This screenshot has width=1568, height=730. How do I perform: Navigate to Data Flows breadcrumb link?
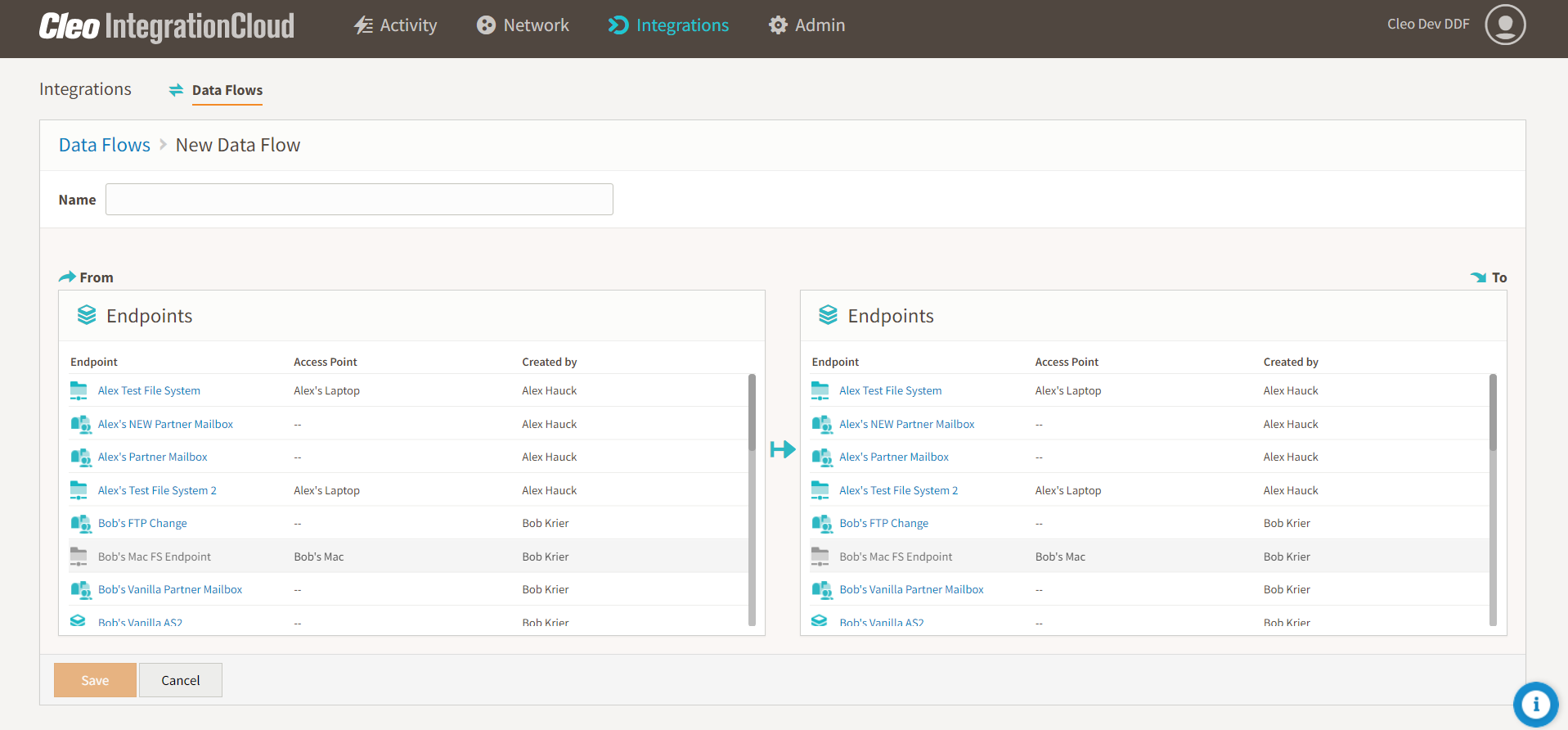pyautogui.click(x=105, y=145)
